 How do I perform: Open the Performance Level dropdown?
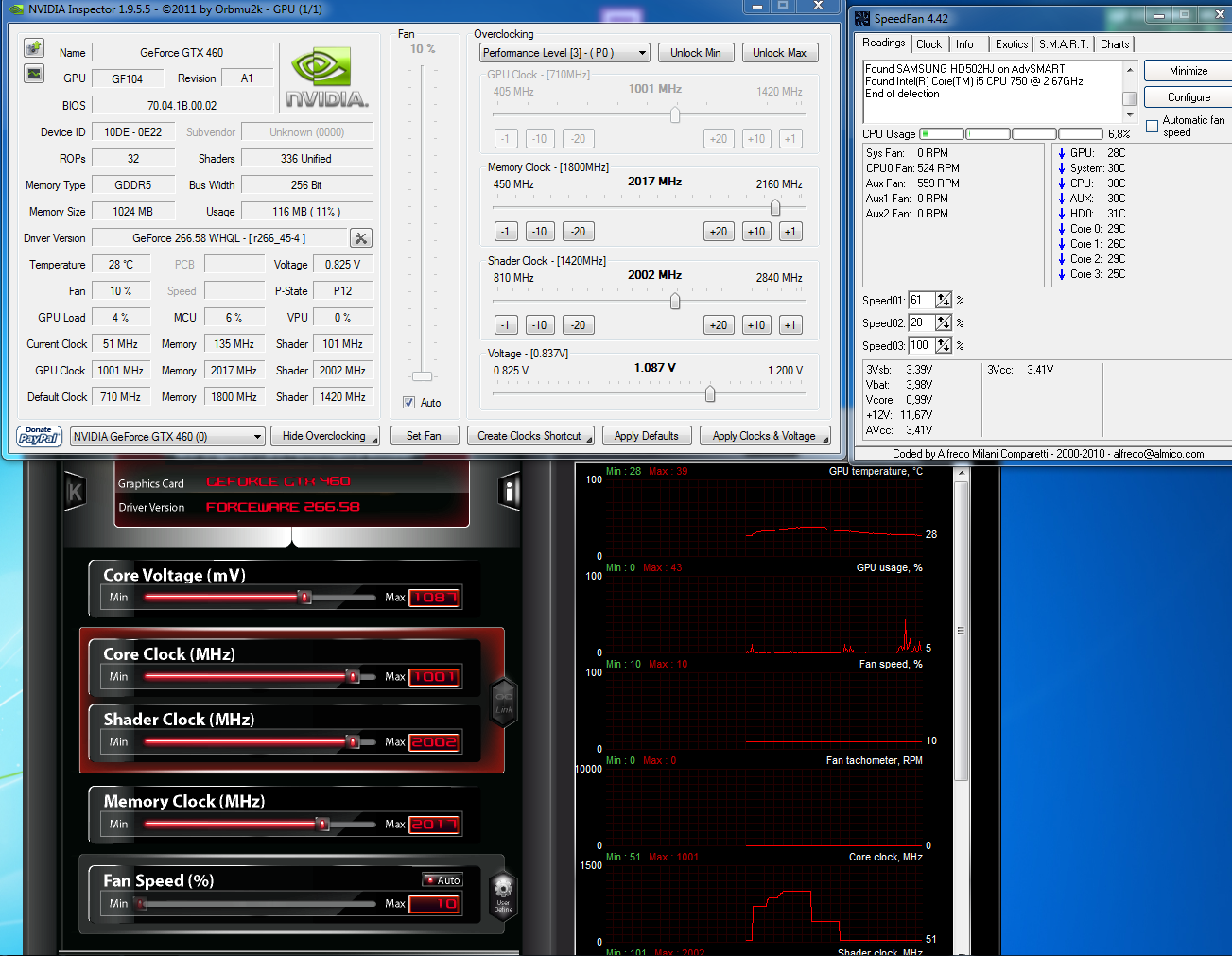pyautogui.click(x=564, y=53)
